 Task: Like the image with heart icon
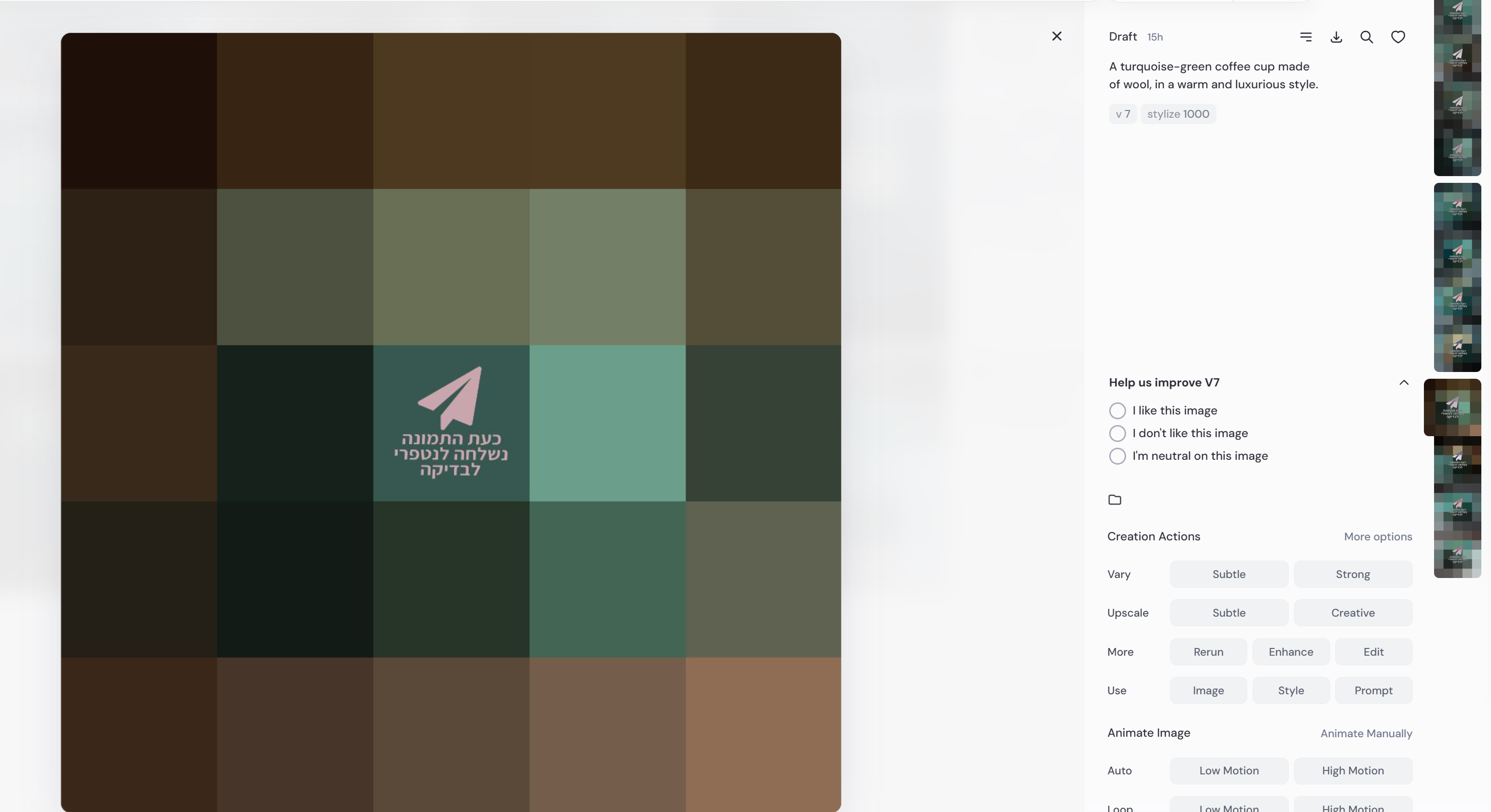[1398, 37]
